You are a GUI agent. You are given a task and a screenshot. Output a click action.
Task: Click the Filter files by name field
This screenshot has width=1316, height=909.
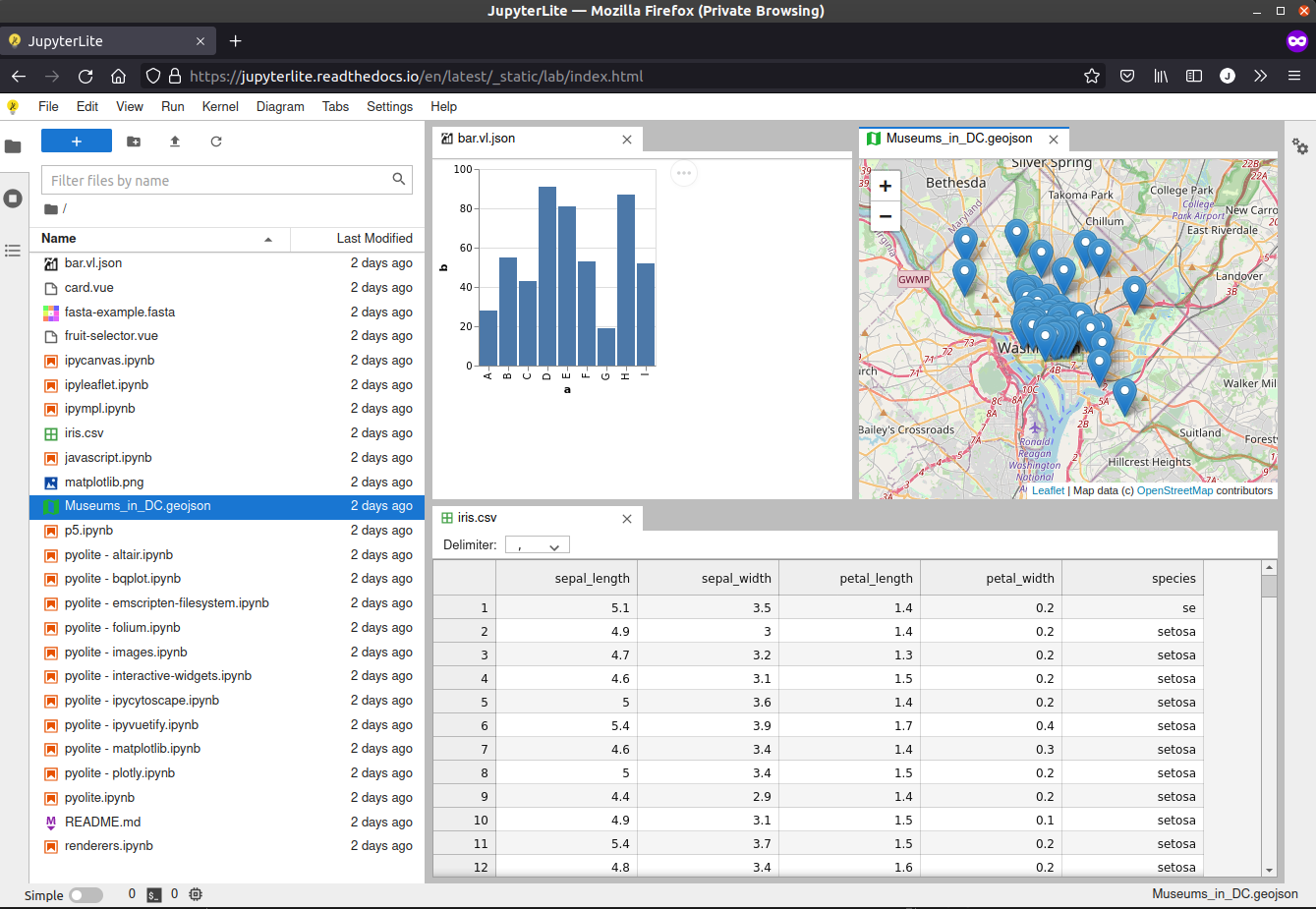pyautogui.click(x=218, y=180)
